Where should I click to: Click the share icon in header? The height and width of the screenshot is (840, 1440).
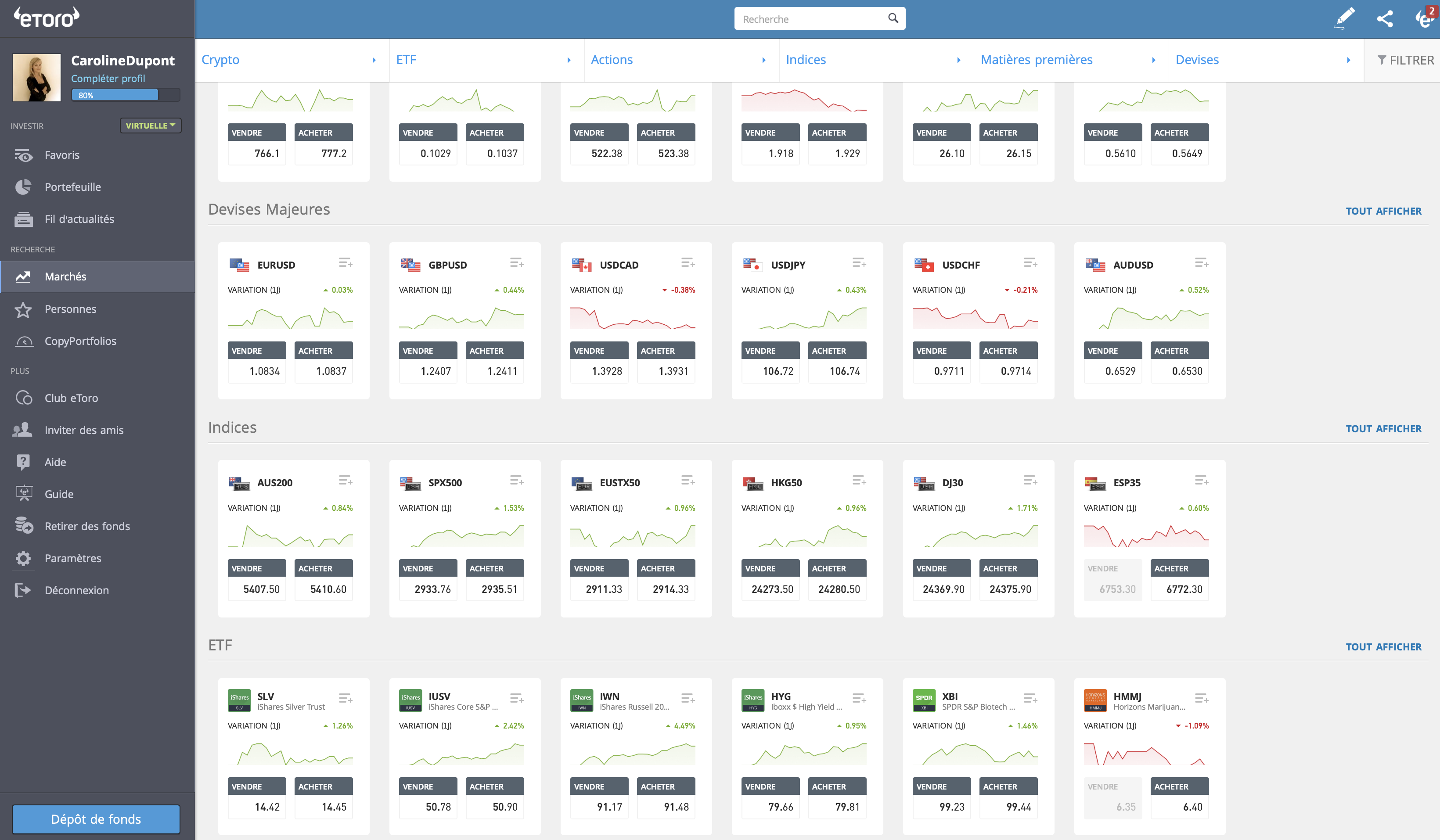coord(1385,19)
